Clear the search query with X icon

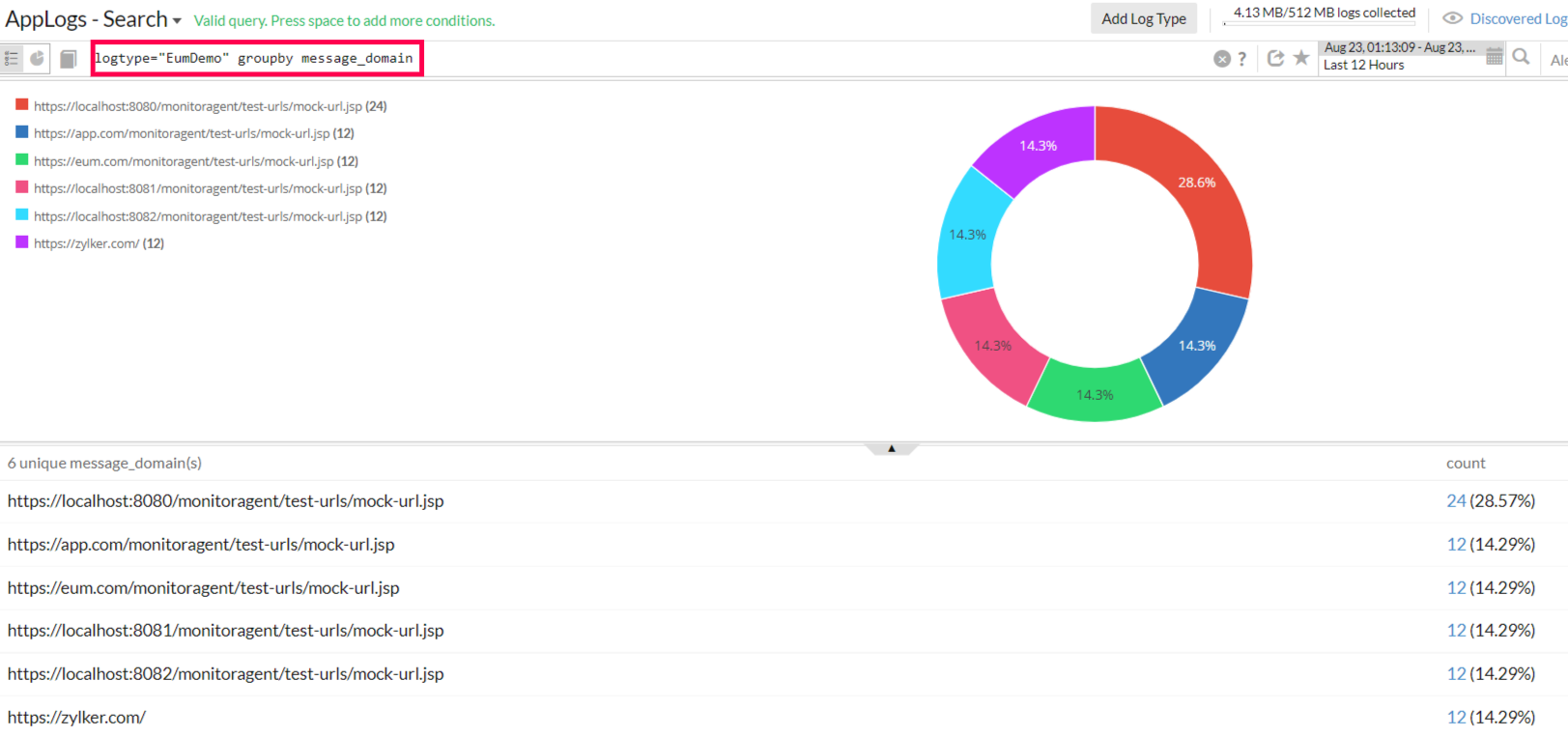coord(1222,59)
